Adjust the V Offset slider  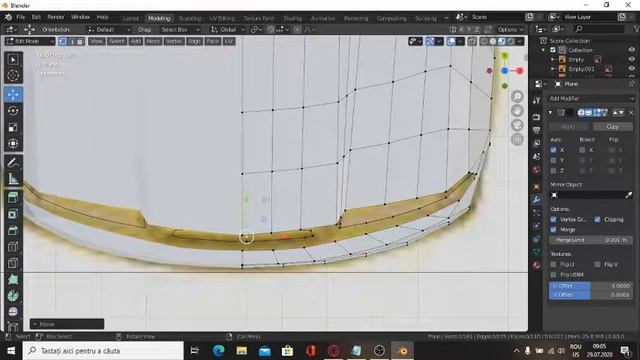[x=591, y=294]
